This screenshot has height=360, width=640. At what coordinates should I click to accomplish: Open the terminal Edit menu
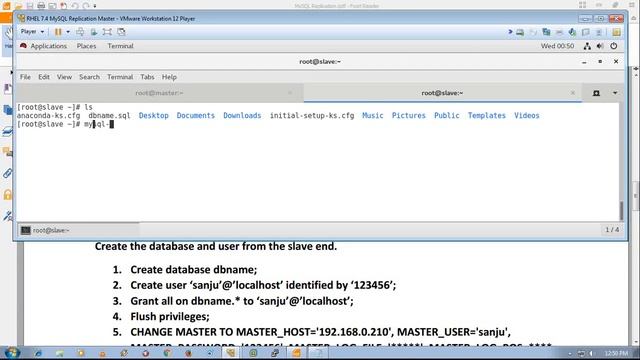pyautogui.click(x=44, y=77)
